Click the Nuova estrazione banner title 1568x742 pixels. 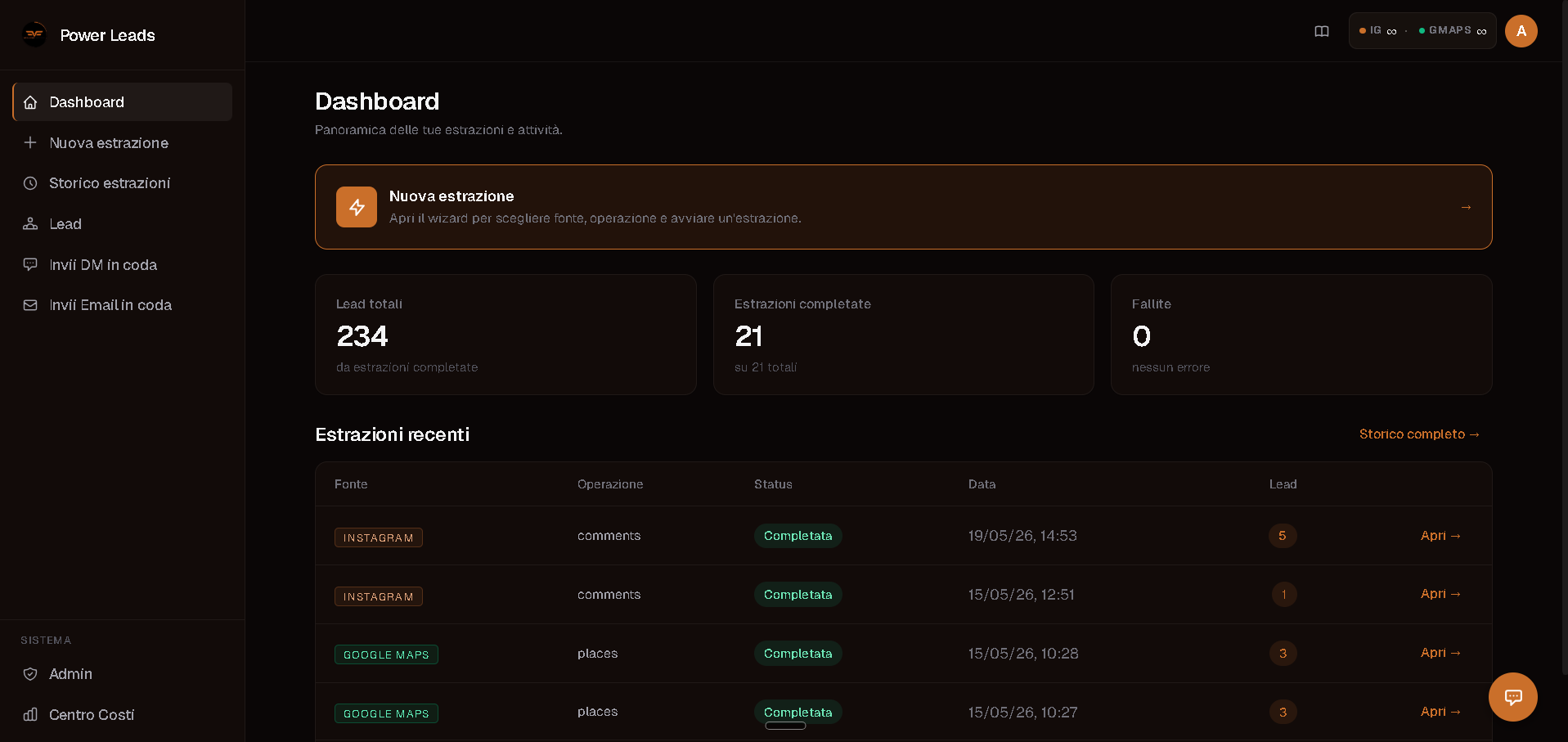[452, 196]
